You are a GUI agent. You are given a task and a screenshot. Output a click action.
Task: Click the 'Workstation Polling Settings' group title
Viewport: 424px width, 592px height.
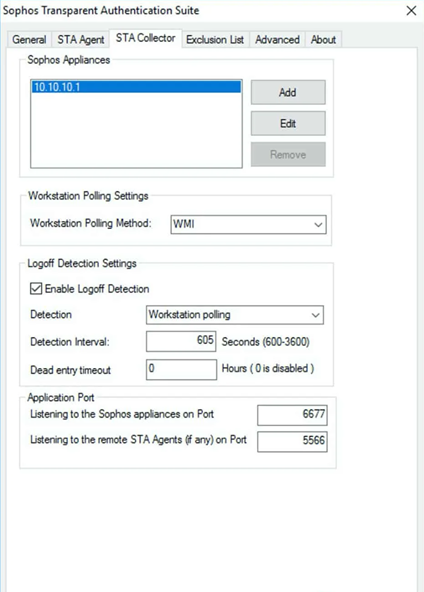click(88, 196)
